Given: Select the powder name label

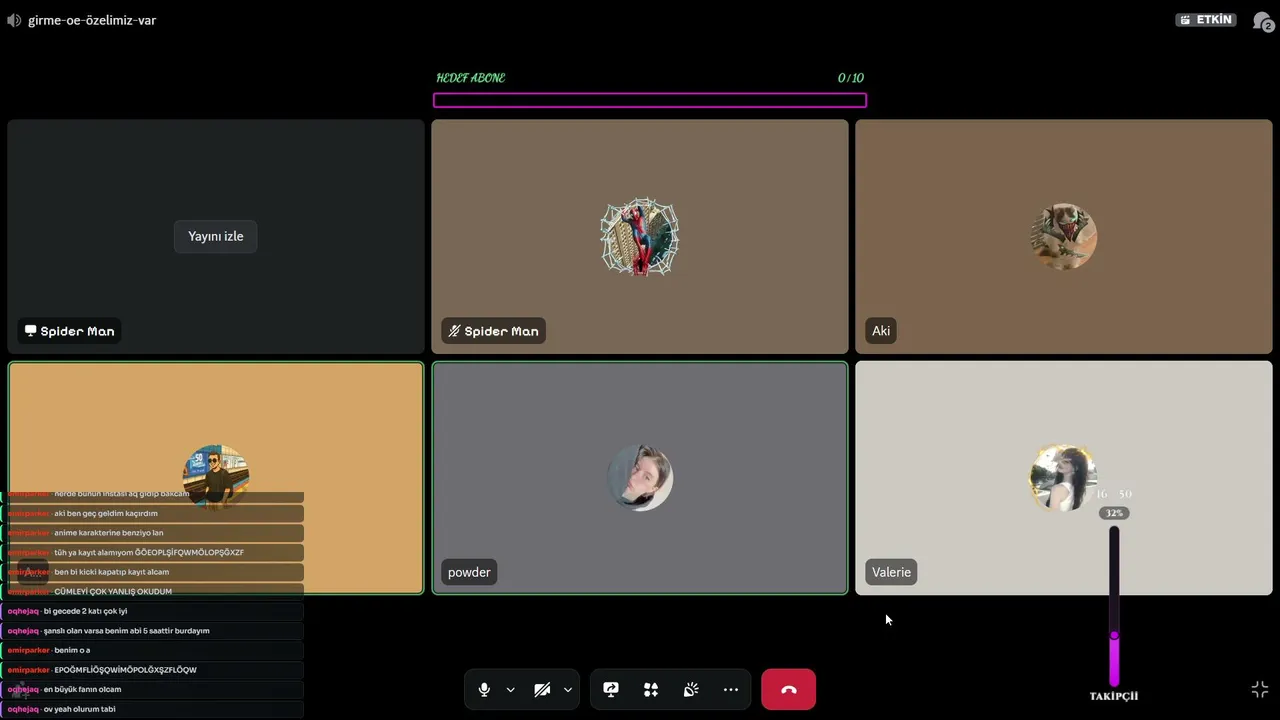Looking at the screenshot, I should pos(469,572).
